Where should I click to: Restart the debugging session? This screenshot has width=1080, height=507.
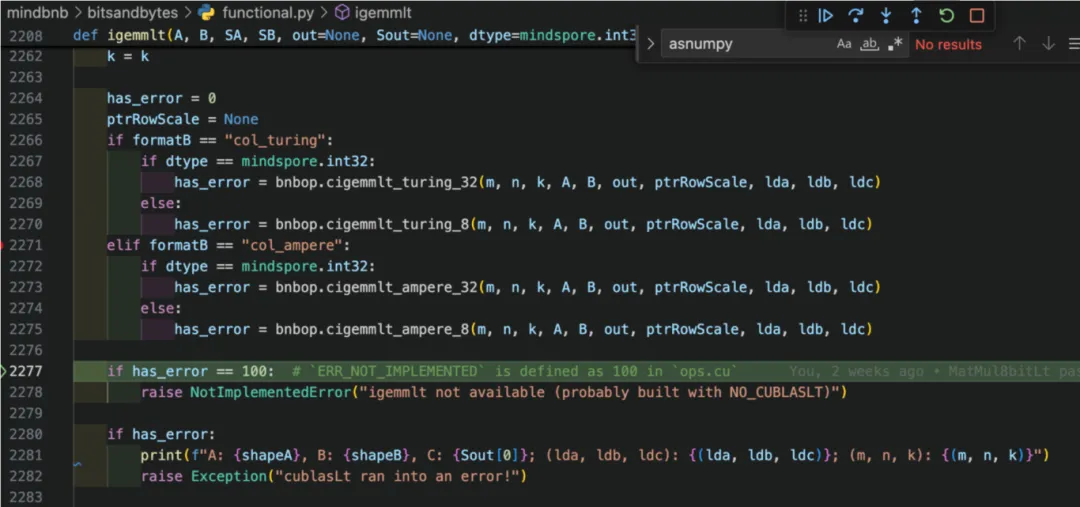coord(946,15)
